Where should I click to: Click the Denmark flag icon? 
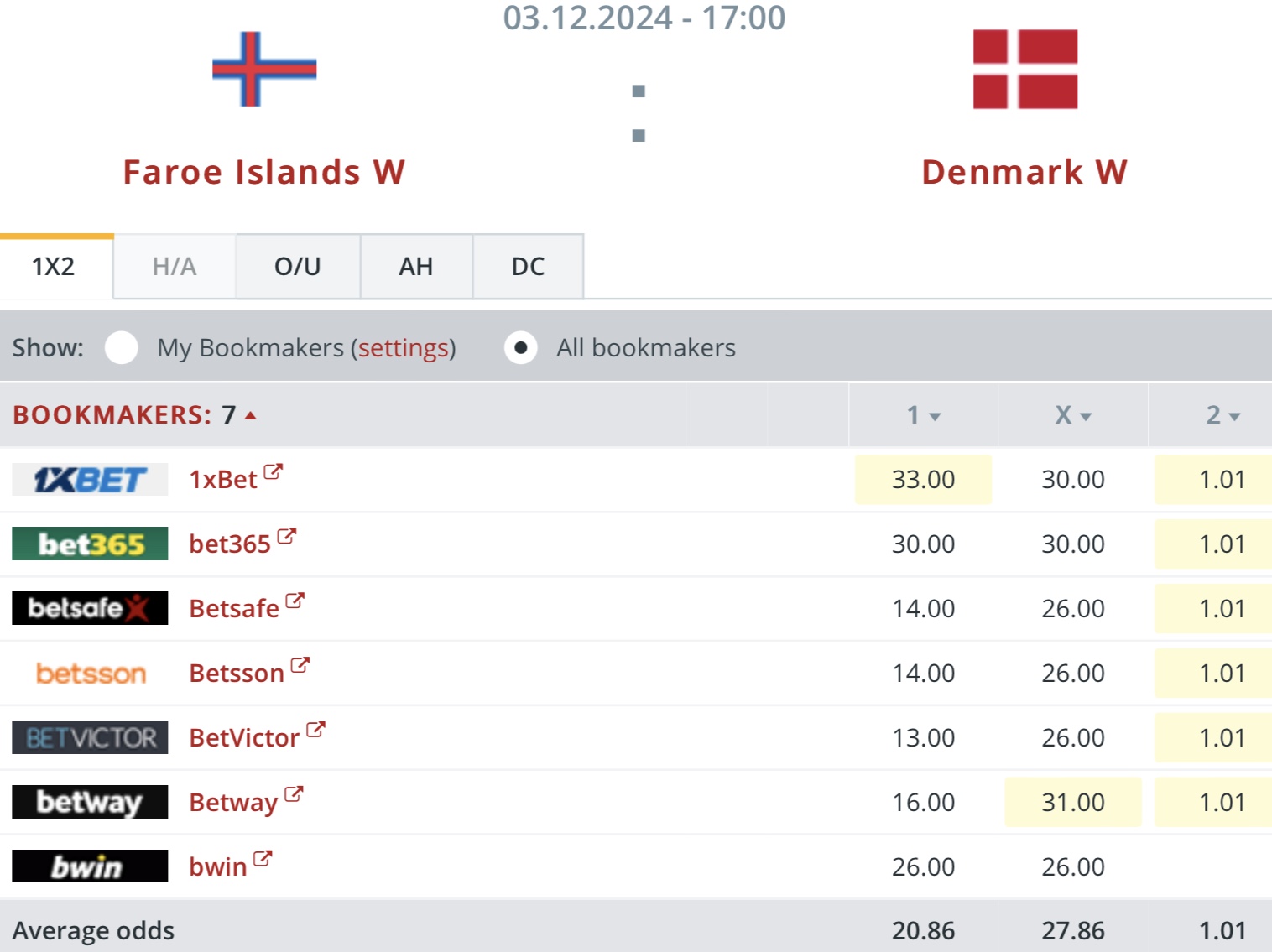coord(1024,70)
